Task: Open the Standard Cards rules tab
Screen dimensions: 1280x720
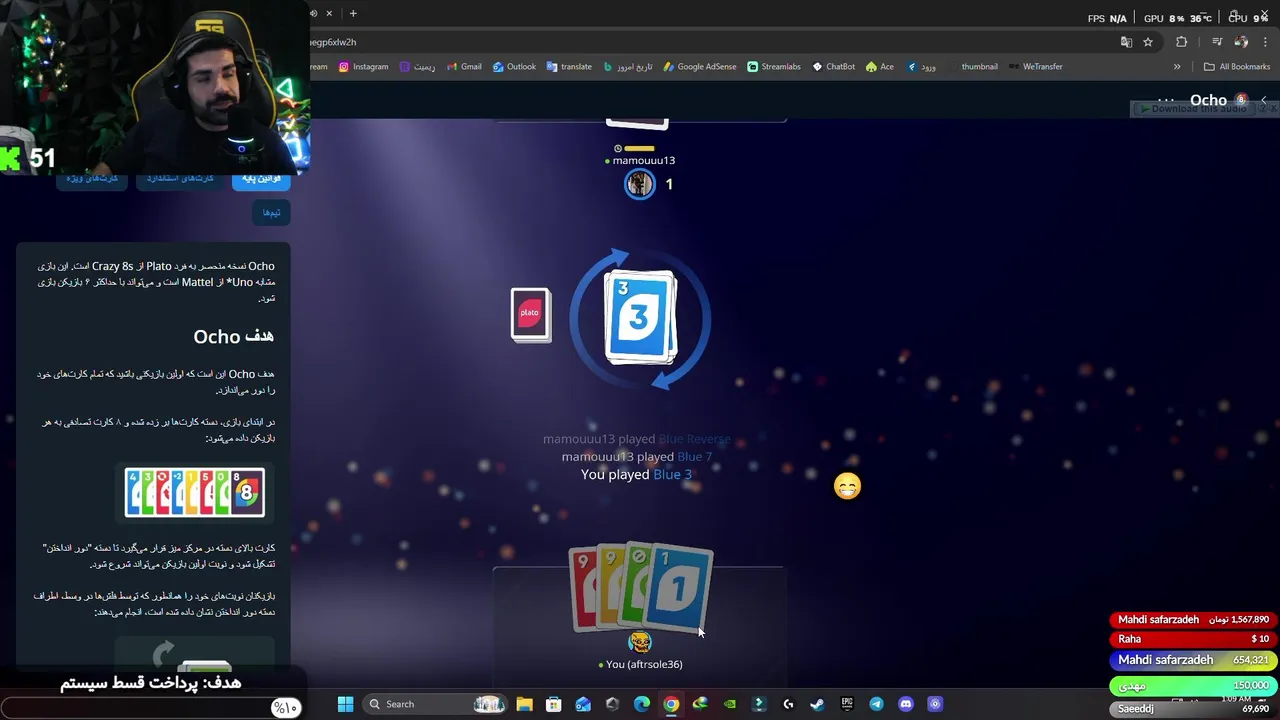Action: (180, 178)
